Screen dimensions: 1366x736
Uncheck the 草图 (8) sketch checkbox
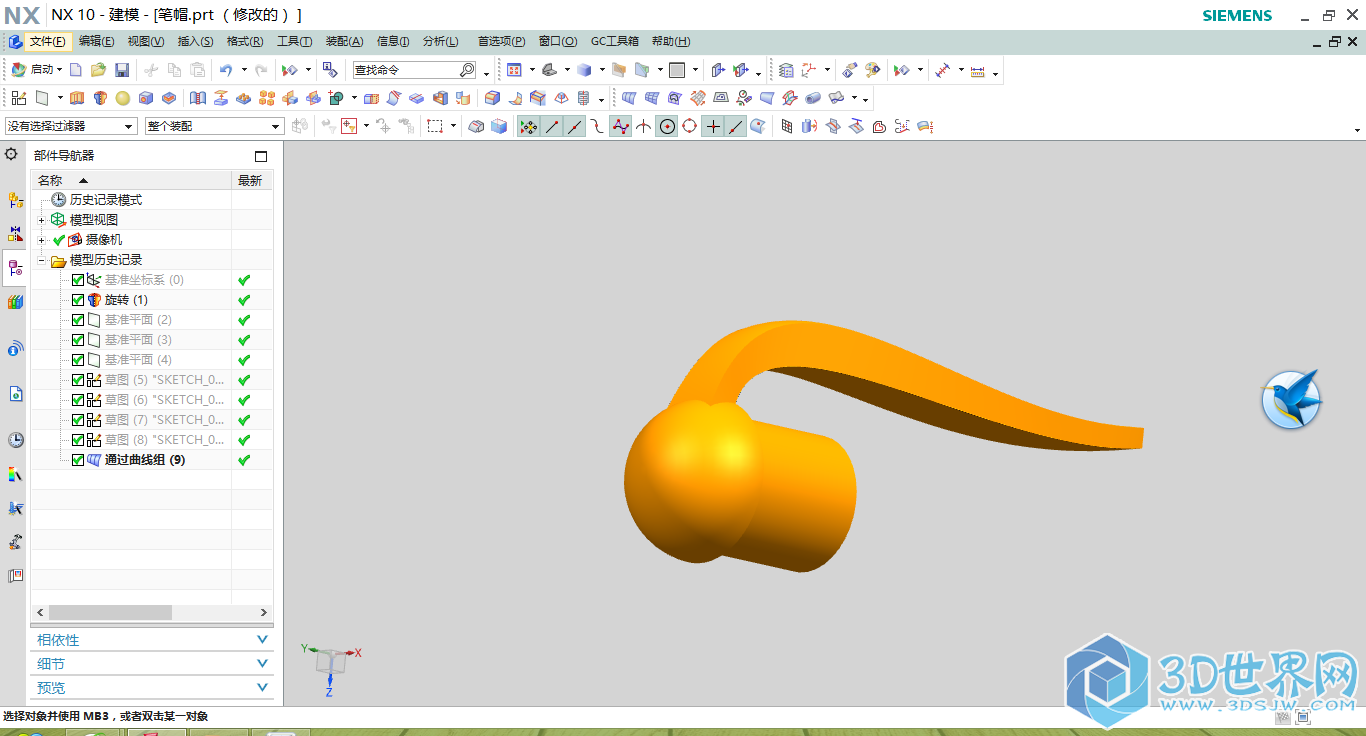[78, 440]
